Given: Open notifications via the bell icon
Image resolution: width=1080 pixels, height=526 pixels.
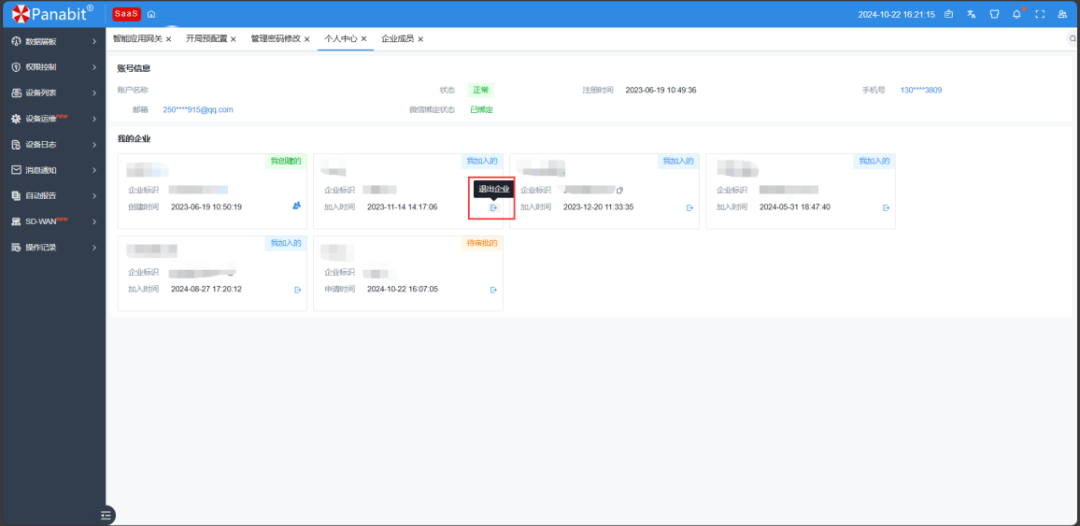Looking at the screenshot, I should pyautogui.click(x=1017, y=14).
